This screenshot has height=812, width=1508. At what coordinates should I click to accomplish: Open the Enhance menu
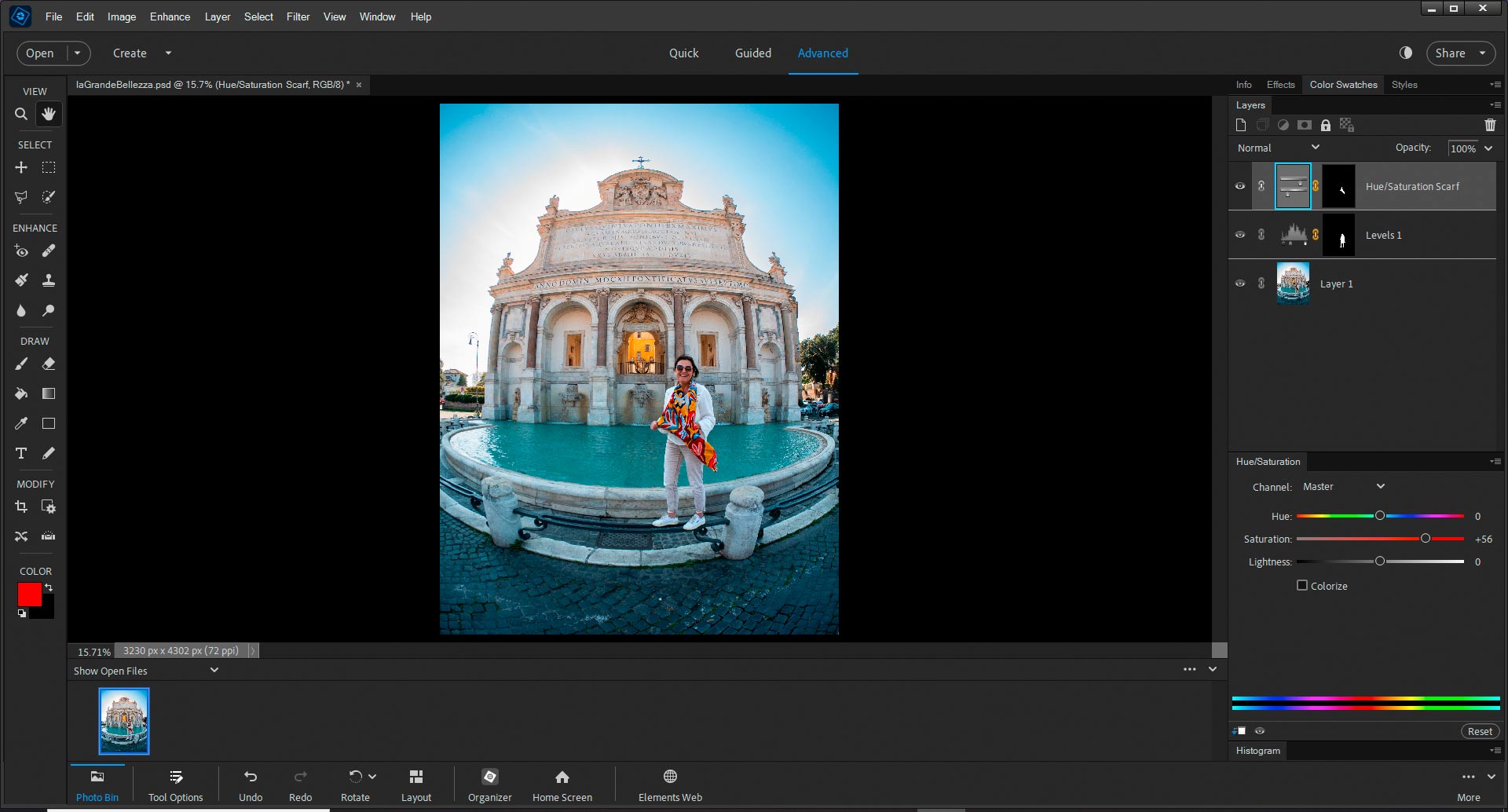click(170, 16)
